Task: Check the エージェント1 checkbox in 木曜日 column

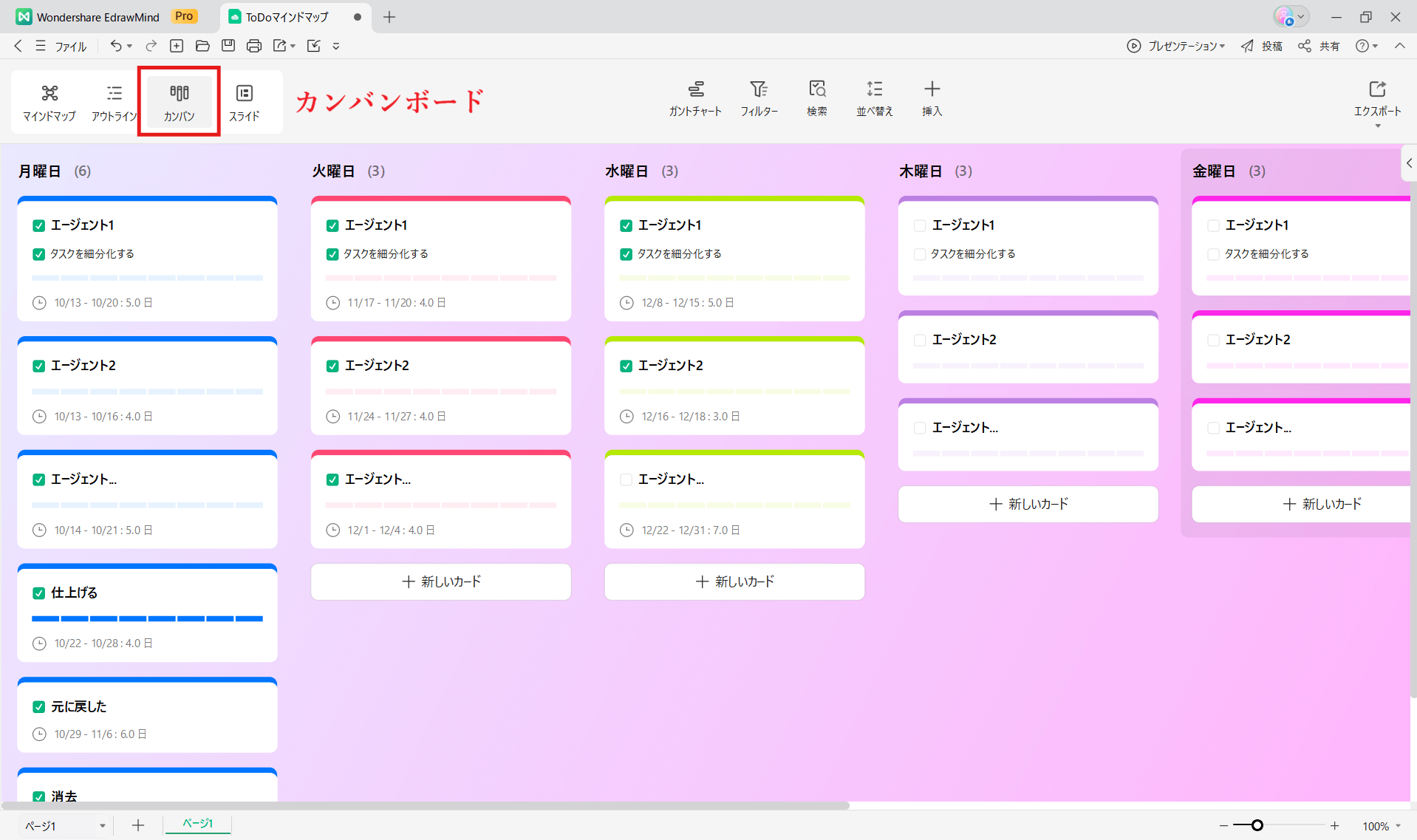Action: [919, 225]
